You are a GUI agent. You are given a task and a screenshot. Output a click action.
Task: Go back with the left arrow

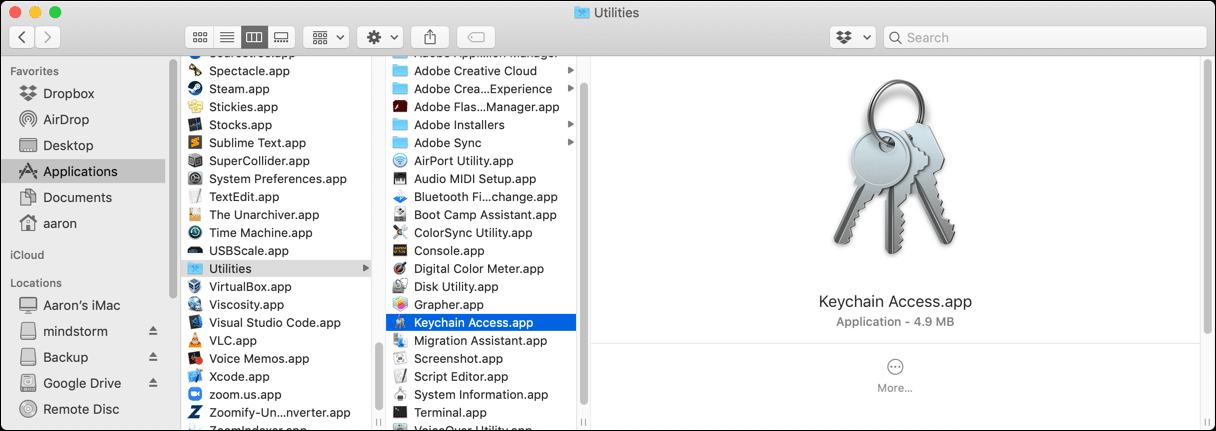22,37
